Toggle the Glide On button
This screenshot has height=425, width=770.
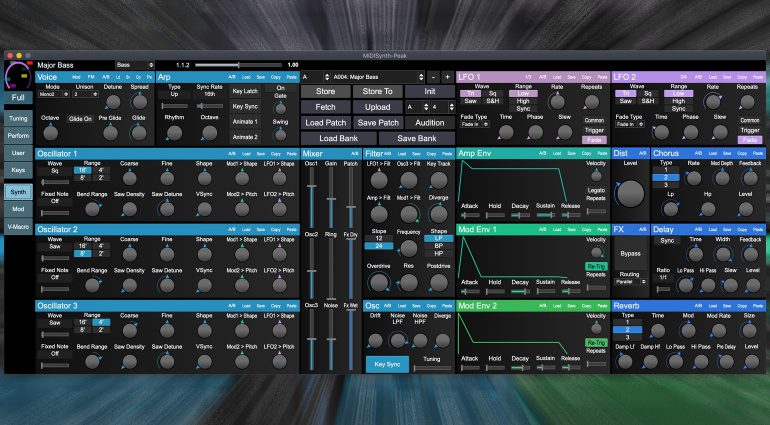(80, 118)
